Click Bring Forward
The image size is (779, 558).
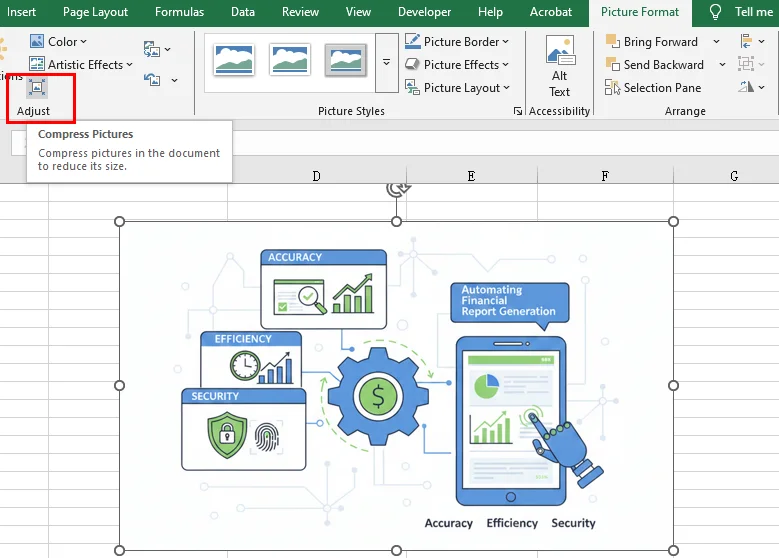652,42
